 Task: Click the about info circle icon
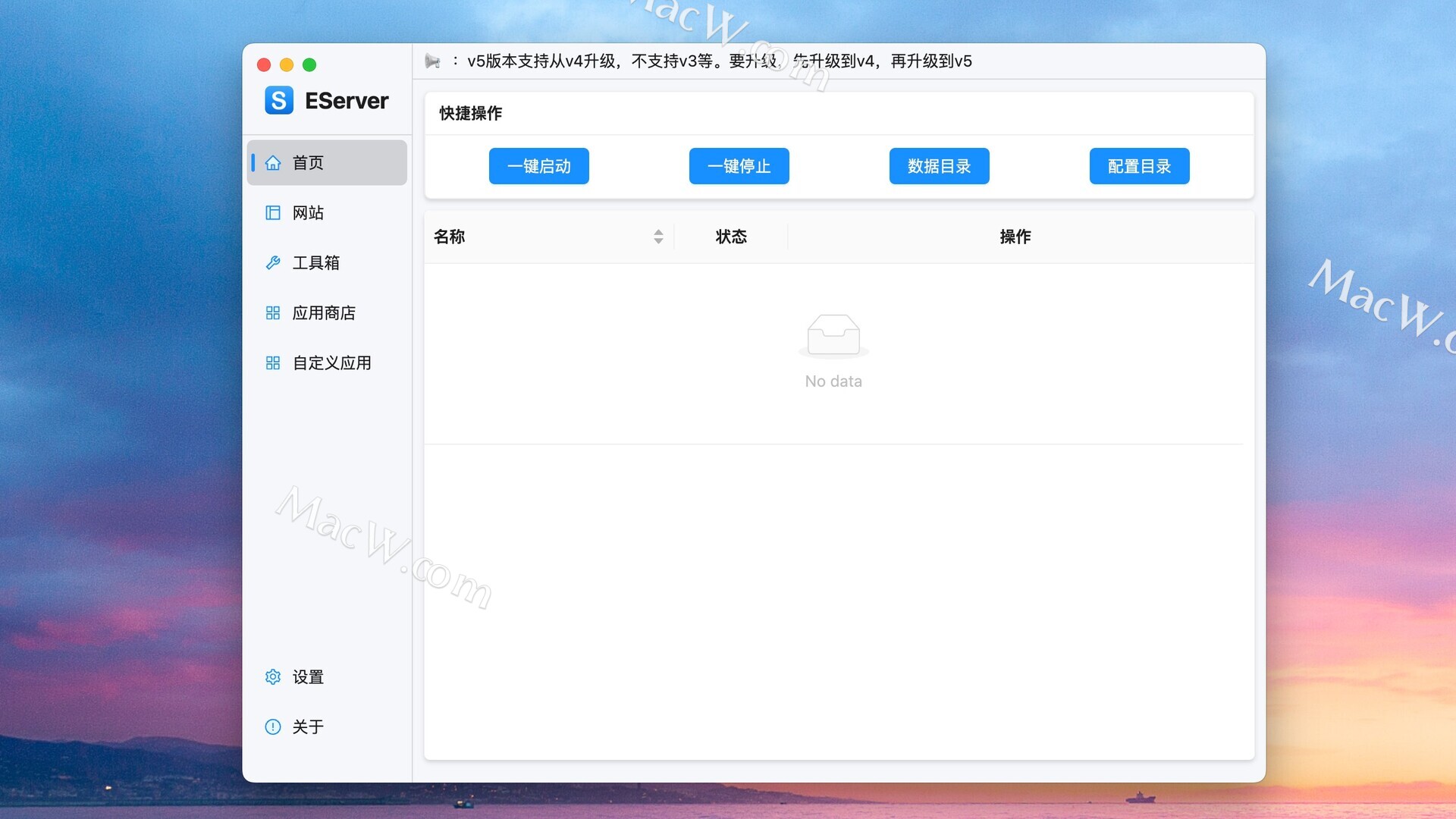click(x=273, y=727)
